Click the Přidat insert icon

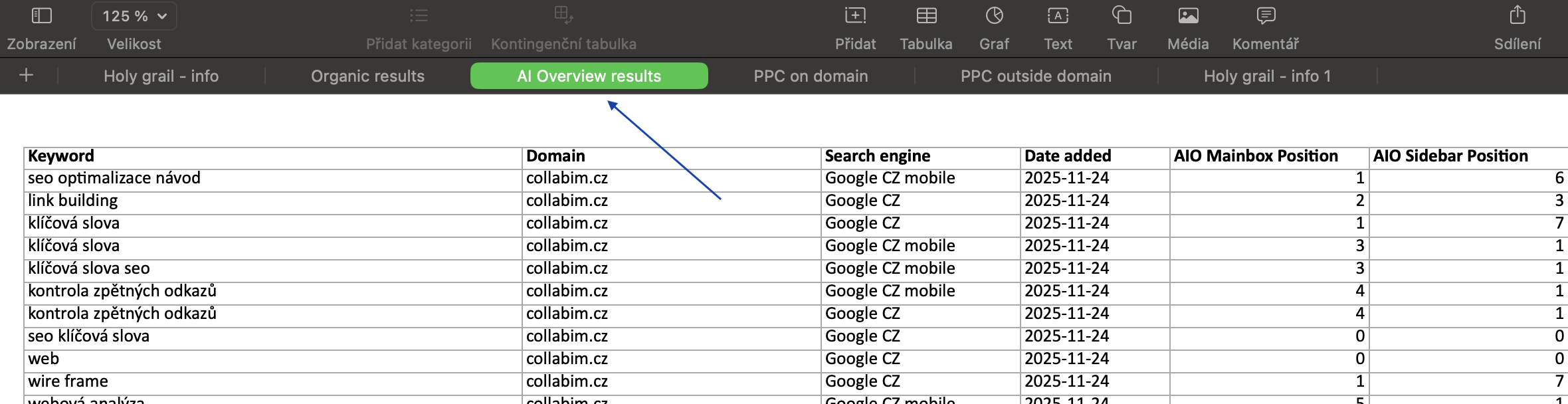(855, 16)
